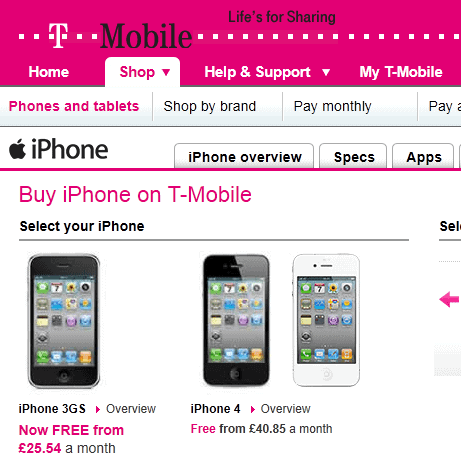The width and height of the screenshot is (461, 460).
Task: Go to Pay monthly section
Action: point(332,107)
